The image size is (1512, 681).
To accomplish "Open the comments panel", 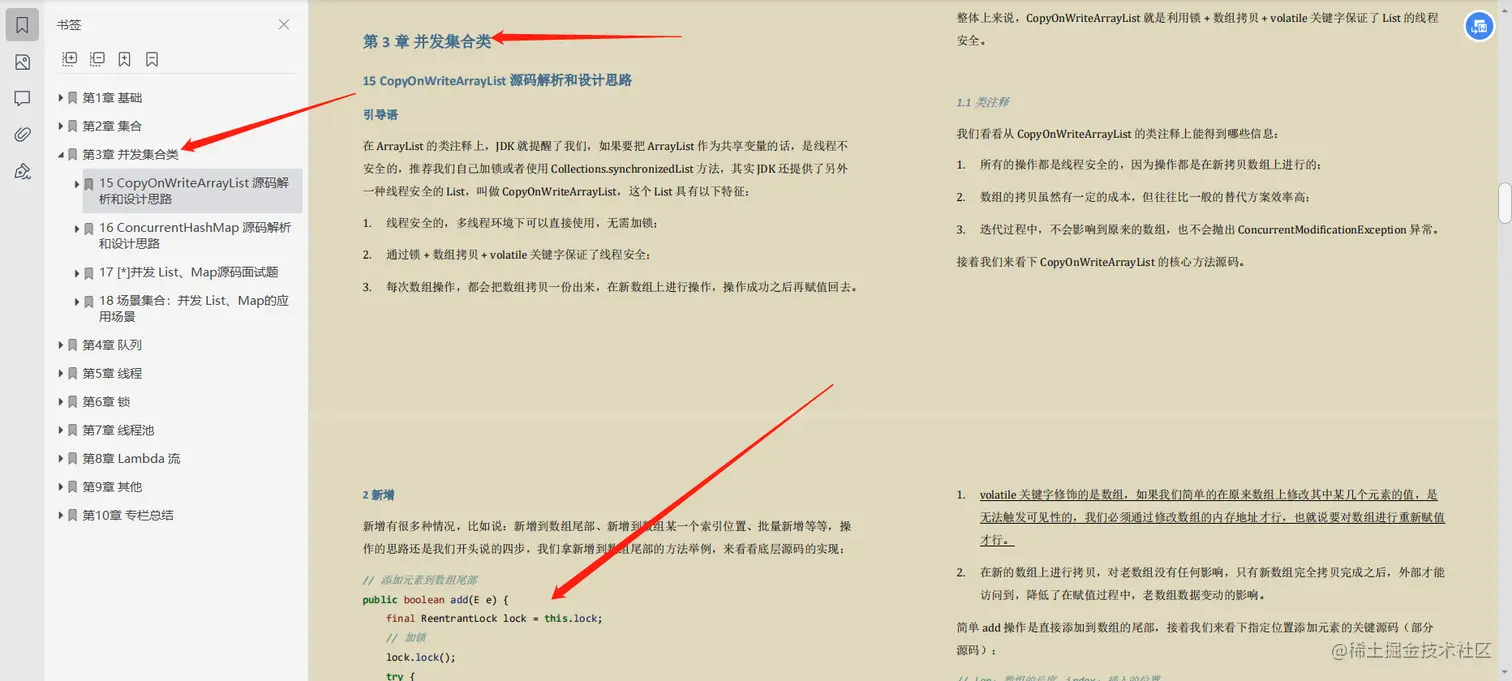I will tap(22, 97).
